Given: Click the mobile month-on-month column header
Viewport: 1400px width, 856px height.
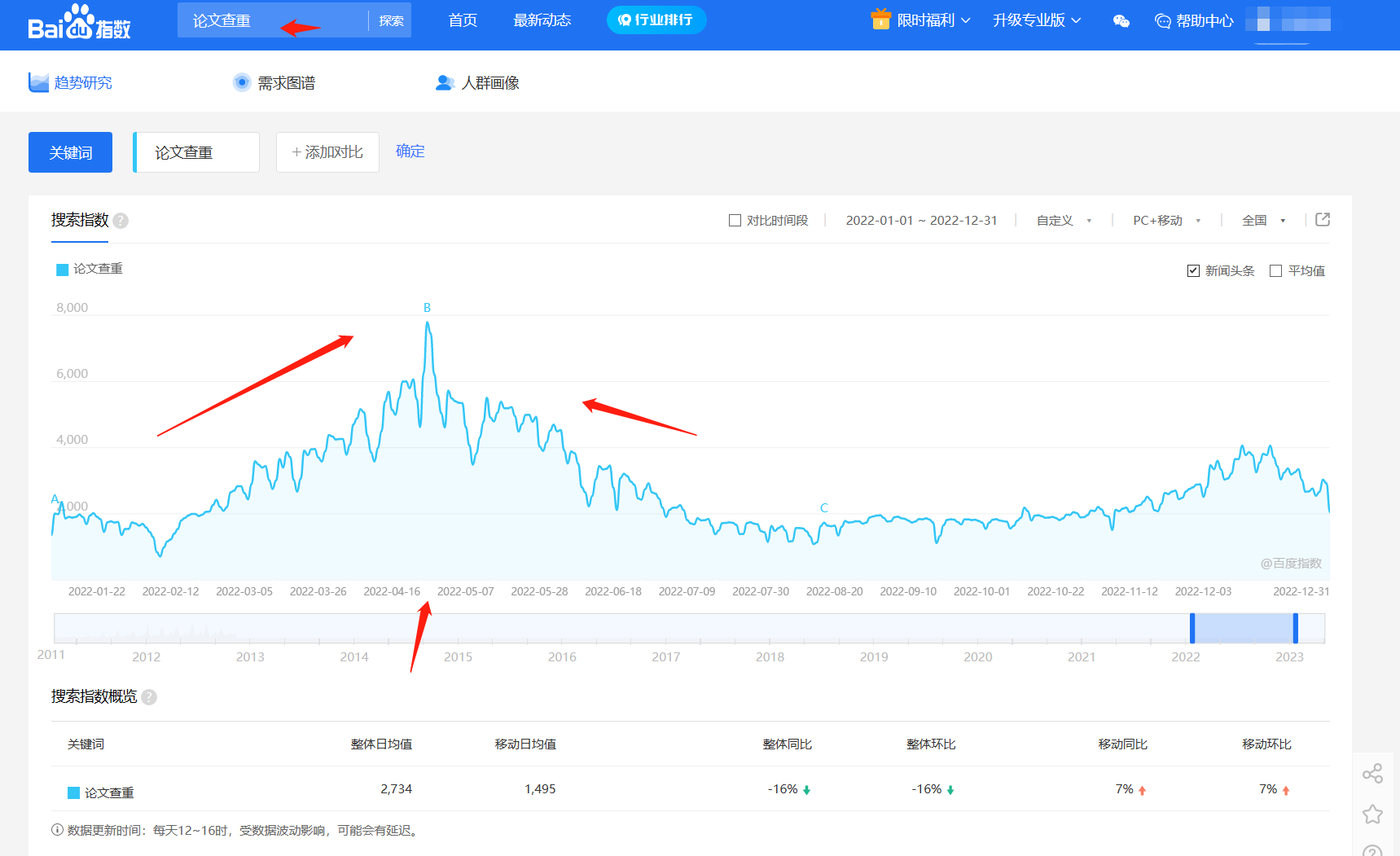Looking at the screenshot, I should [1266, 744].
